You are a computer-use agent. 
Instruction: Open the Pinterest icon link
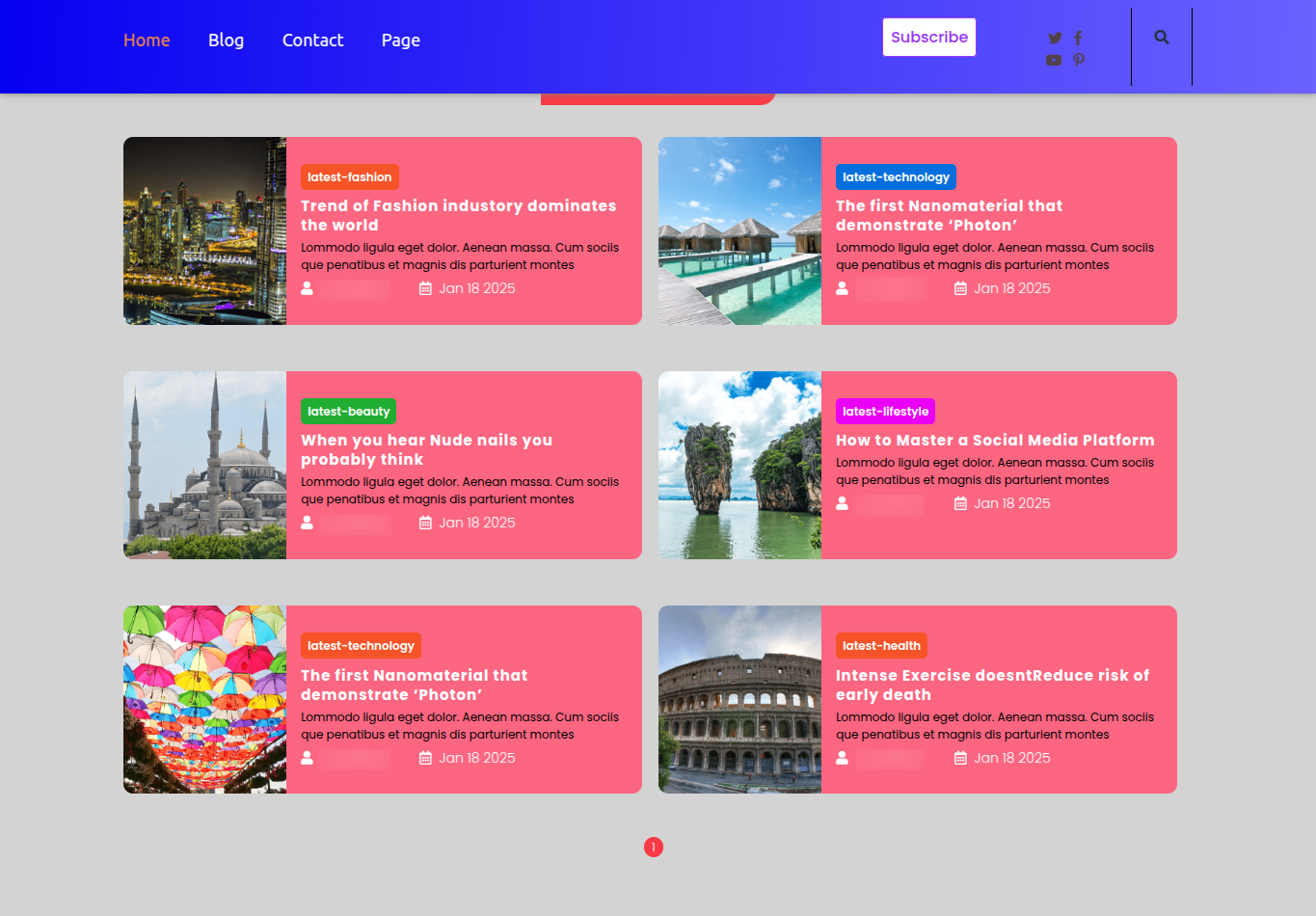[x=1079, y=60]
